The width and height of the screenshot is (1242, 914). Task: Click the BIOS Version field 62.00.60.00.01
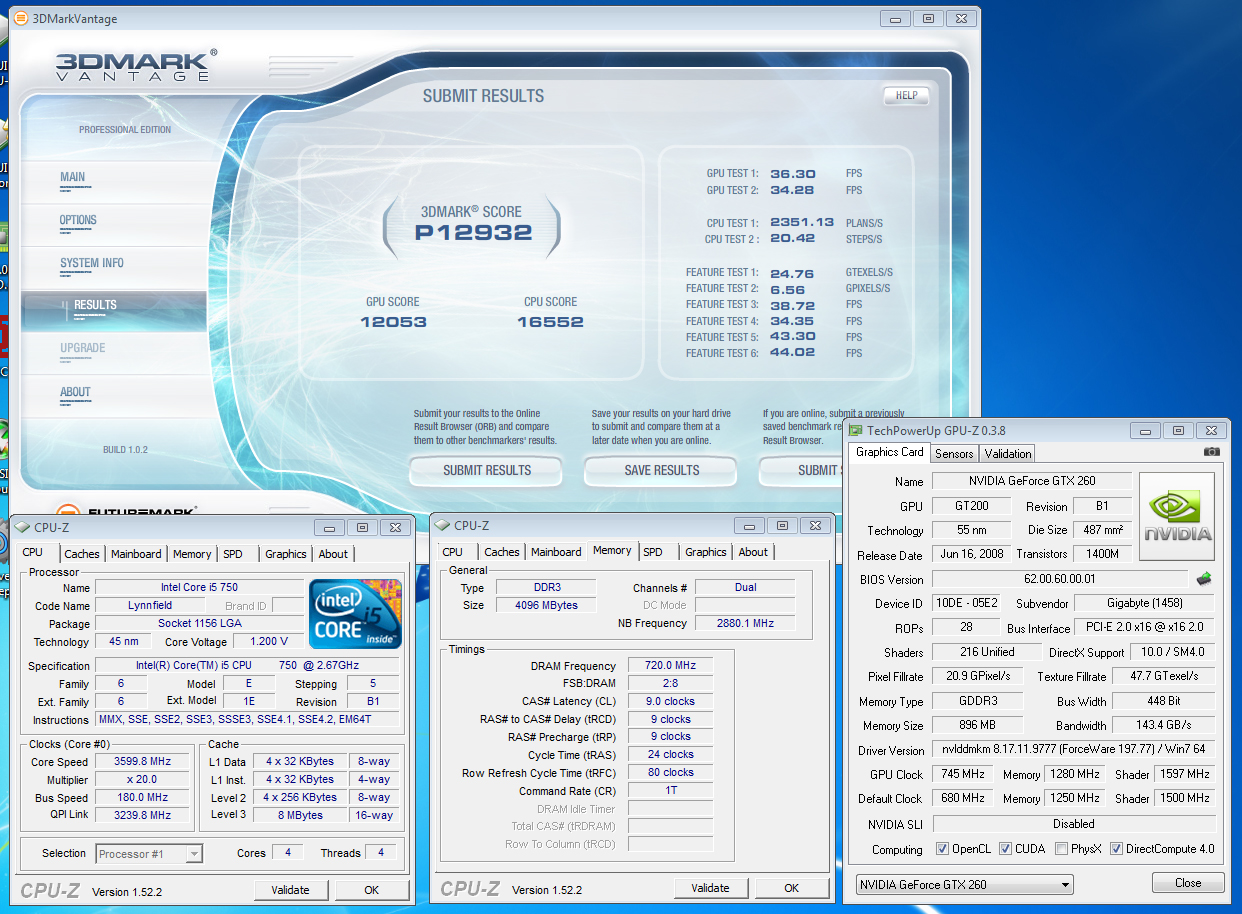(1062, 579)
